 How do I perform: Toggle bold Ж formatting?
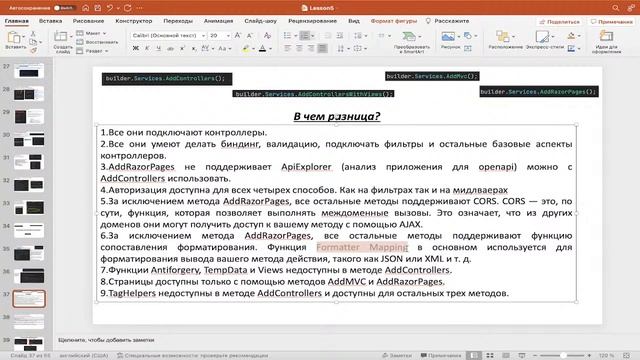tap(136, 49)
